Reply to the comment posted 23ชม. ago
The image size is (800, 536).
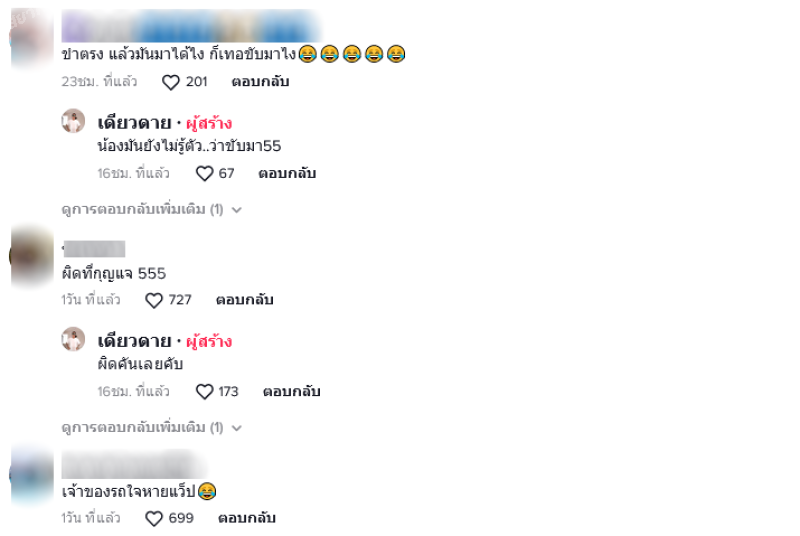click(260, 82)
